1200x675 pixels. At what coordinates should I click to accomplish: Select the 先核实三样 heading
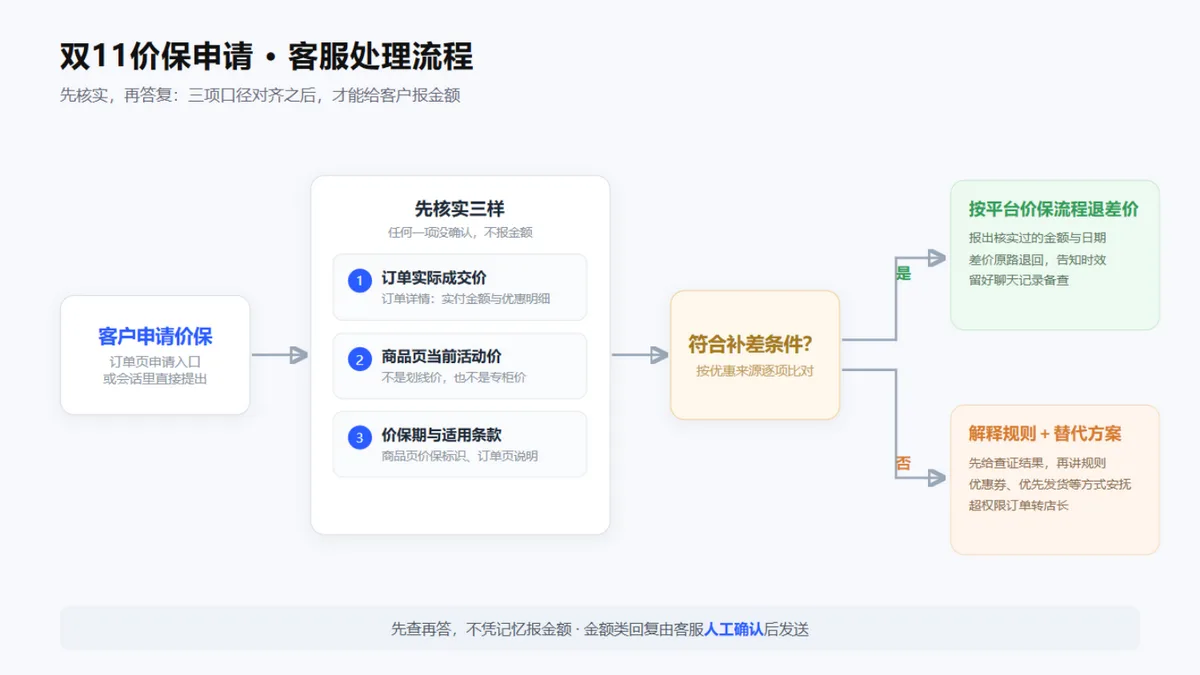(460, 209)
